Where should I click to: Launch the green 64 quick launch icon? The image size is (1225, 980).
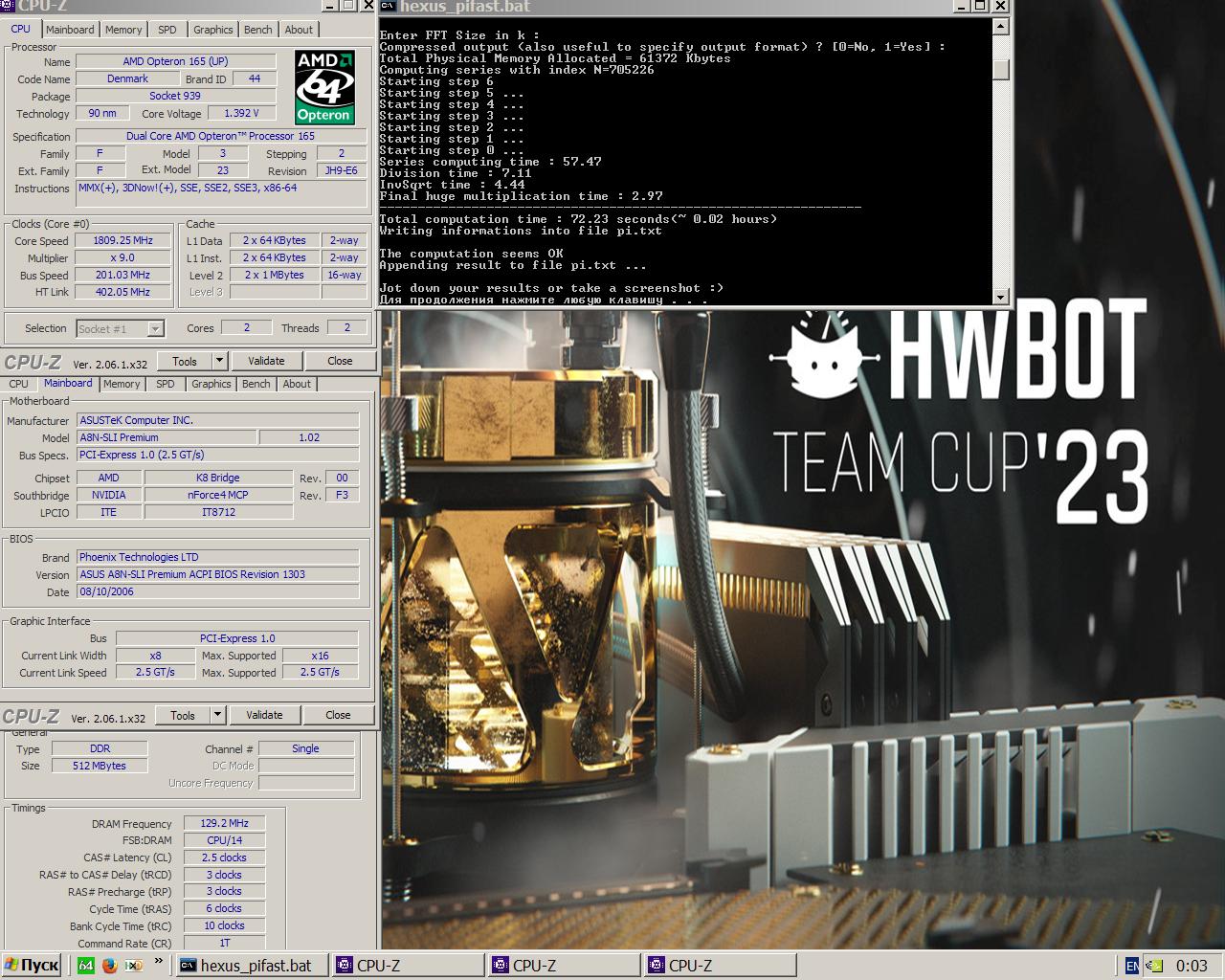coord(86,965)
